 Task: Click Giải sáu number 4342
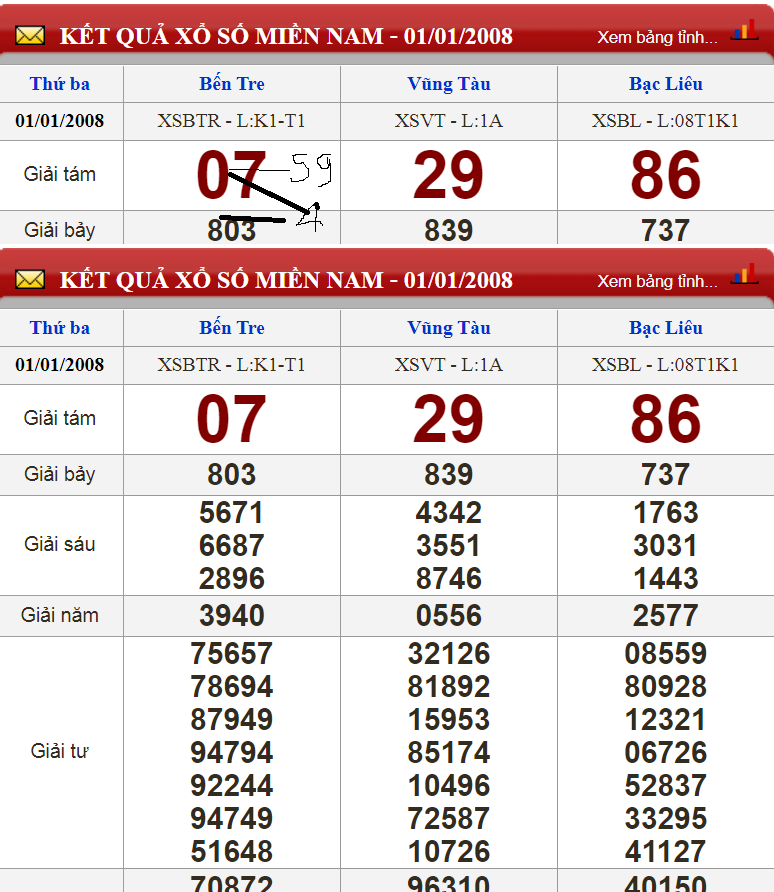(x=449, y=513)
